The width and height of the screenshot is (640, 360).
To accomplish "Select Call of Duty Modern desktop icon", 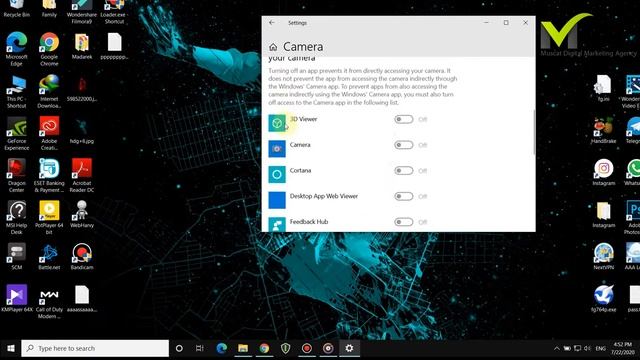I will point(49,302).
